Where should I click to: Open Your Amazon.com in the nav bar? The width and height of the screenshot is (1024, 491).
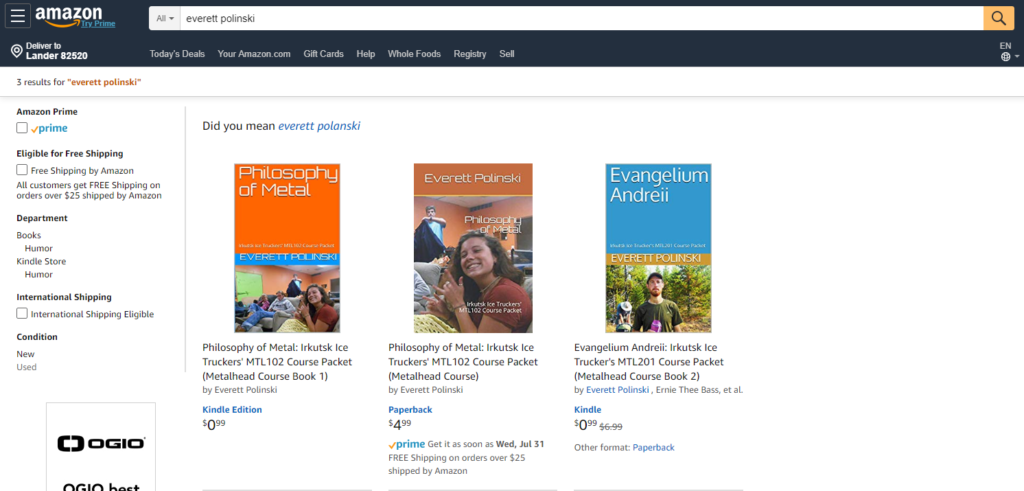coord(254,54)
